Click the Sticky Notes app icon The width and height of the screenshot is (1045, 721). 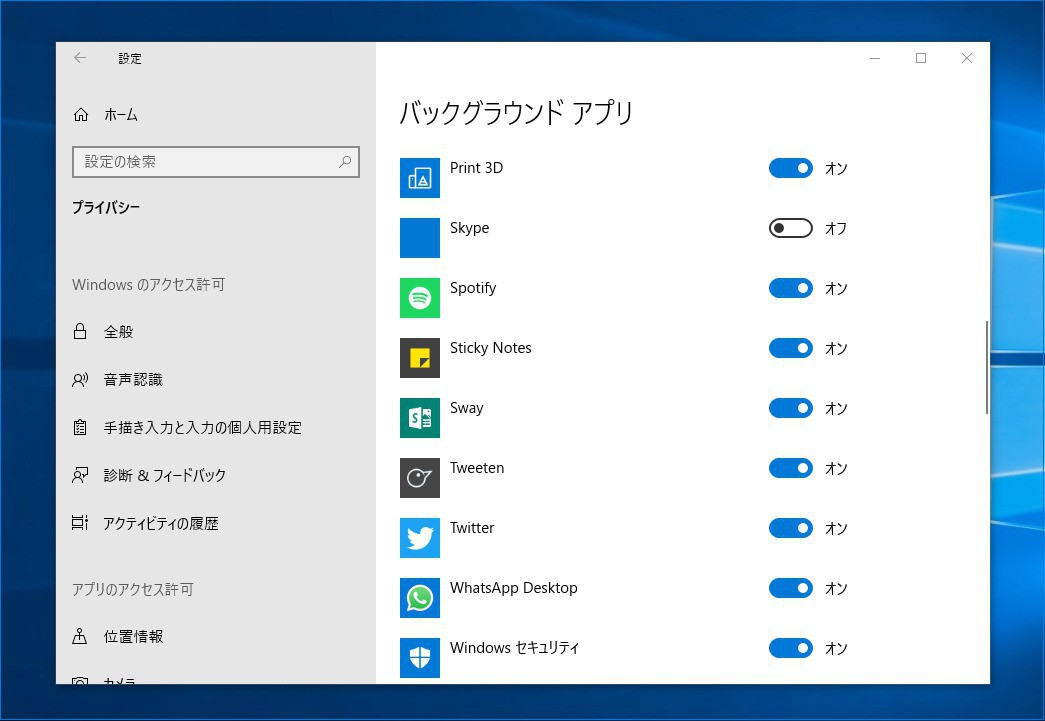click(x=420, y=358)
